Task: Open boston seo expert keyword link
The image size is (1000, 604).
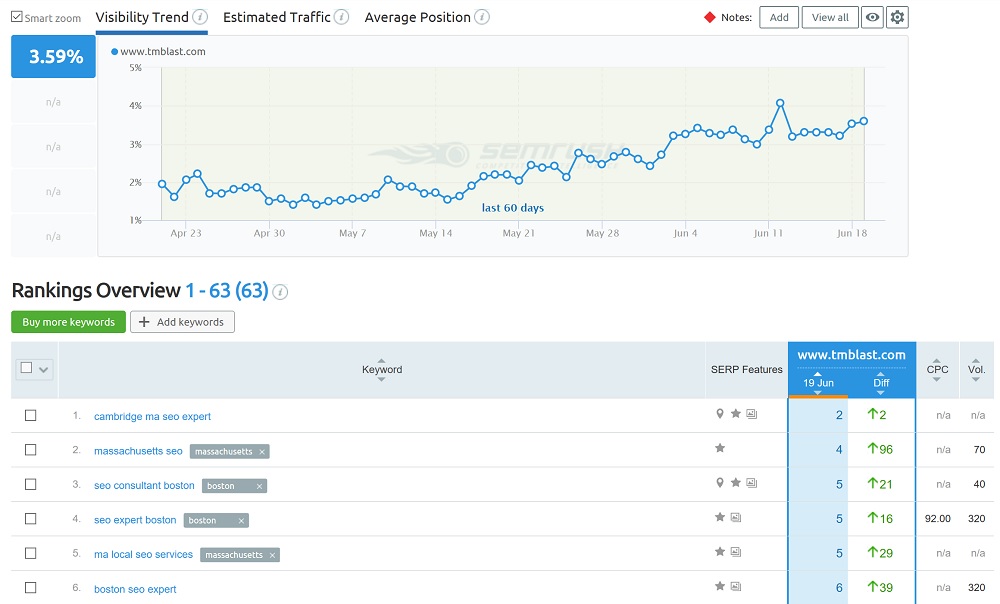Action: pyautogui.click(x=135, y=589)
